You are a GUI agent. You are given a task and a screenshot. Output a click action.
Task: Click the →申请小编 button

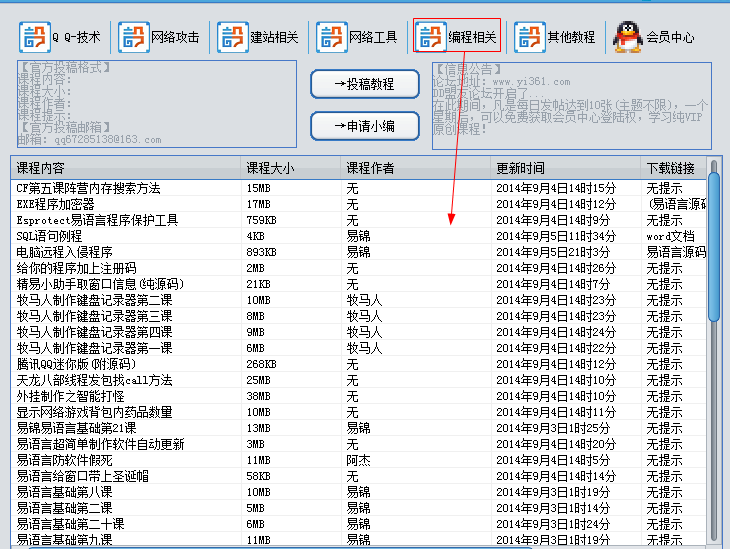[365, 126]
